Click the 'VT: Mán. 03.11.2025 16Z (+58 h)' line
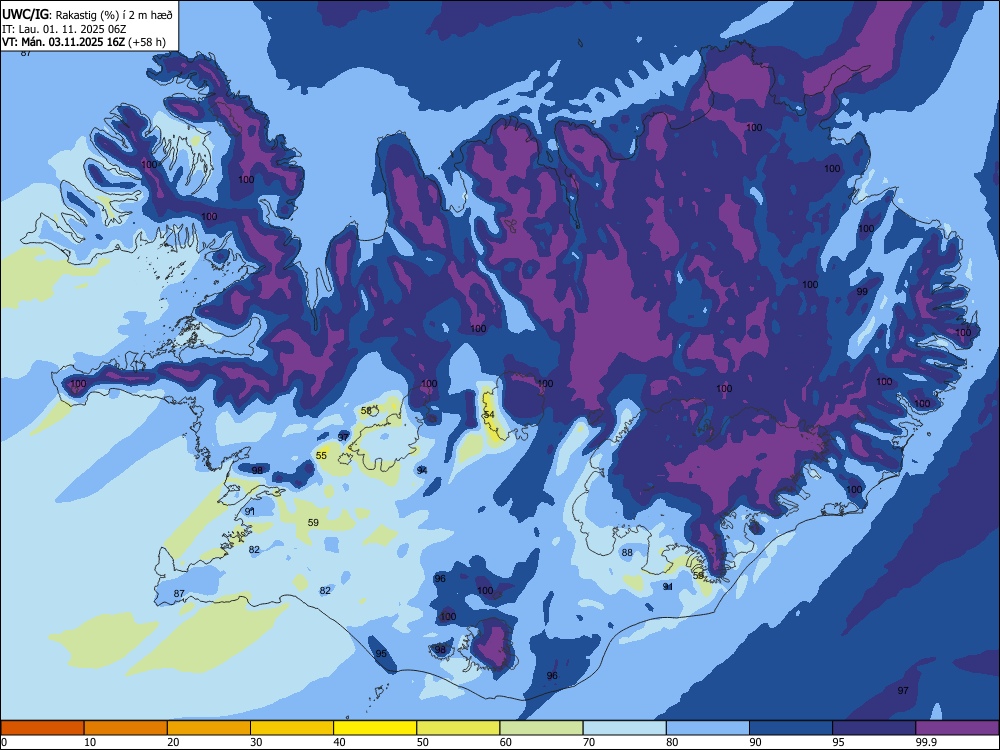 click(x=84, y=42)
